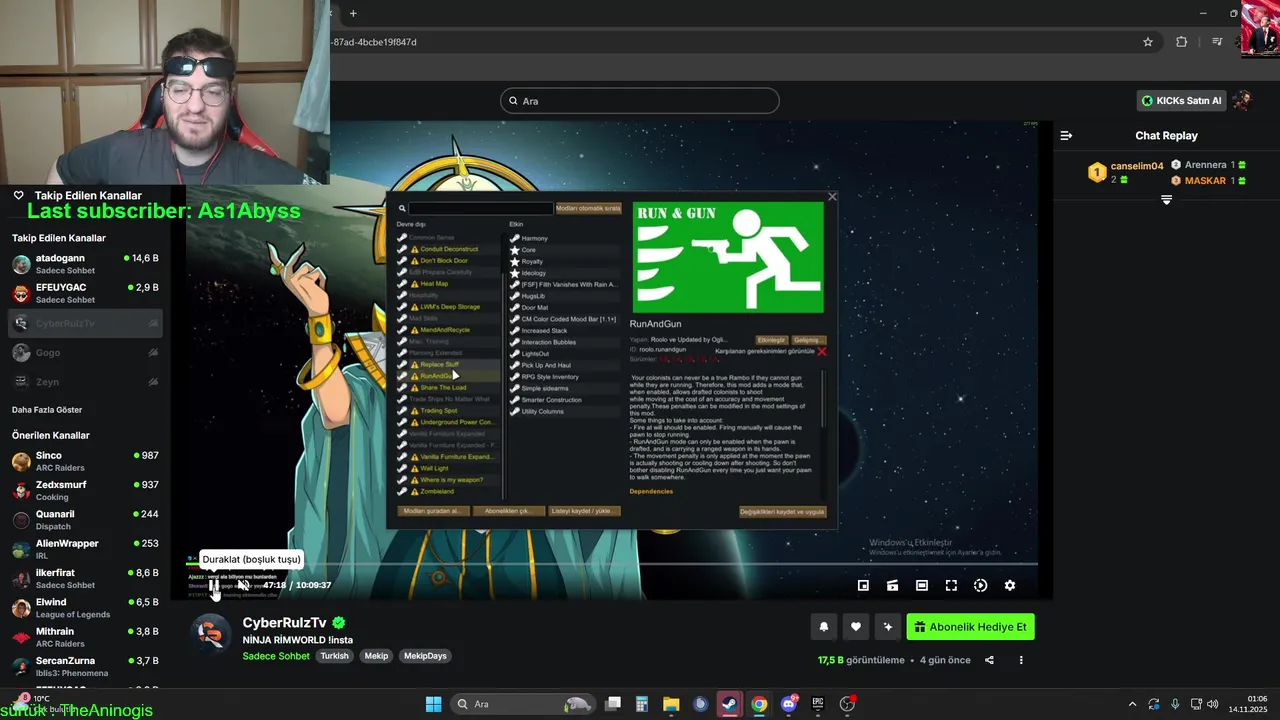Enter fullscreen on the video player
Viewport: 1280px width, 720px height.
pyautogui.click(x=951, y=585)
